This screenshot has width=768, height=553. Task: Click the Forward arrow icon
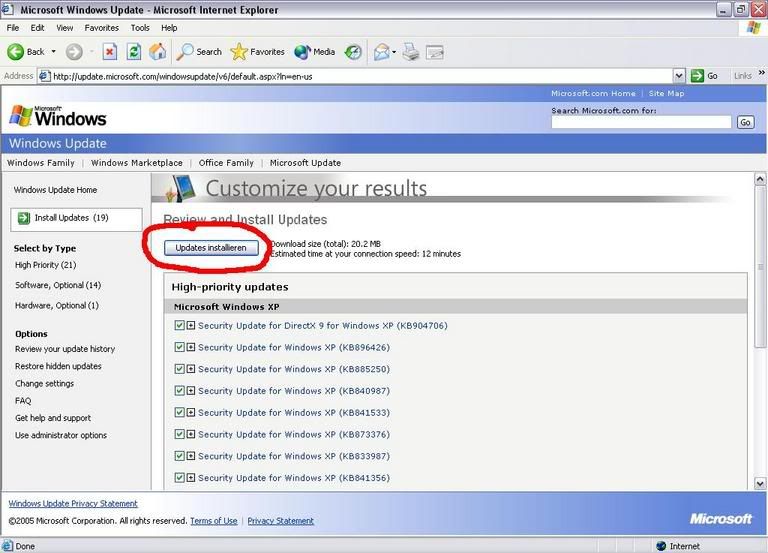coord(74,51)
